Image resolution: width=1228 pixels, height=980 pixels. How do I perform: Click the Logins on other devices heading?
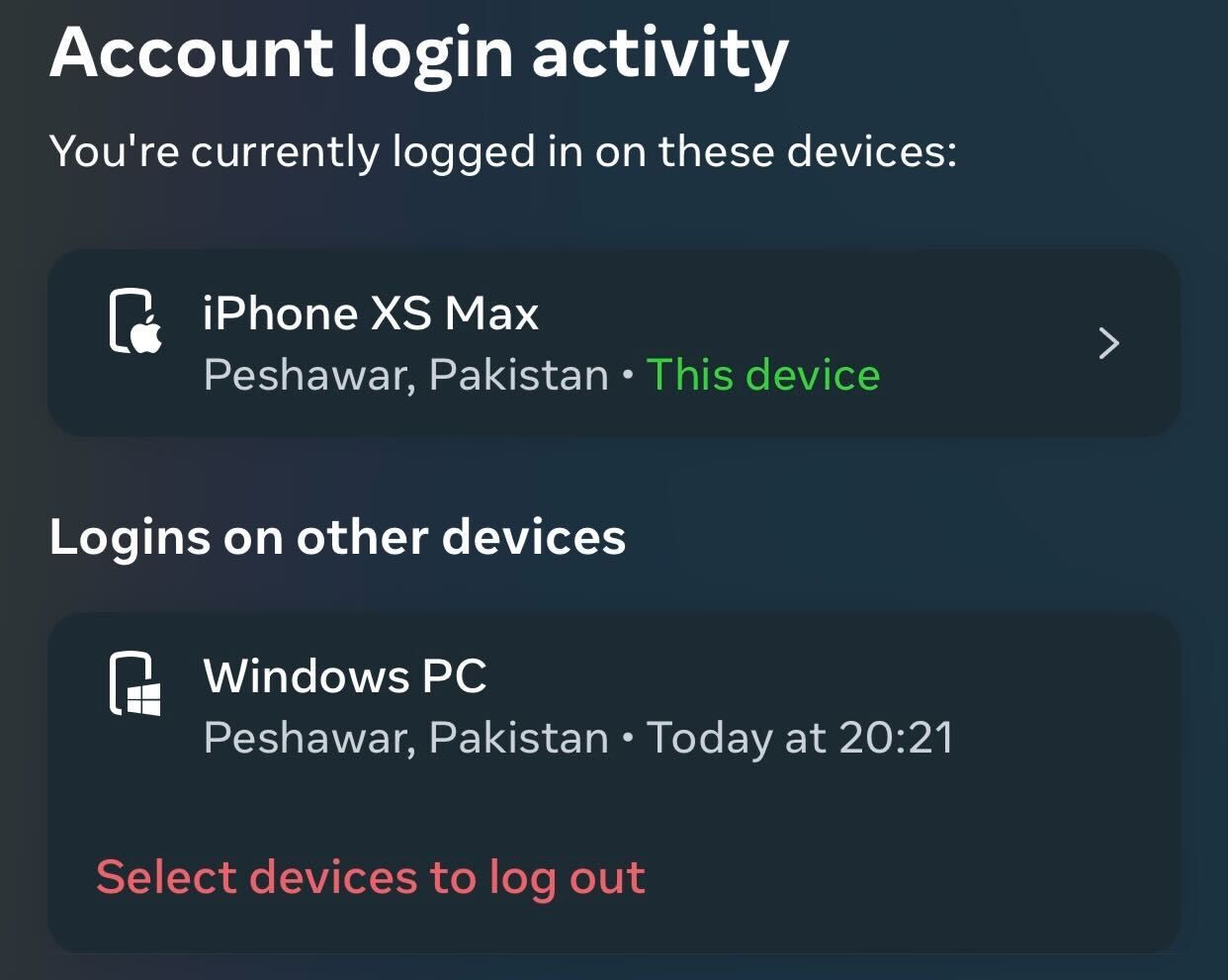point(337,538)
